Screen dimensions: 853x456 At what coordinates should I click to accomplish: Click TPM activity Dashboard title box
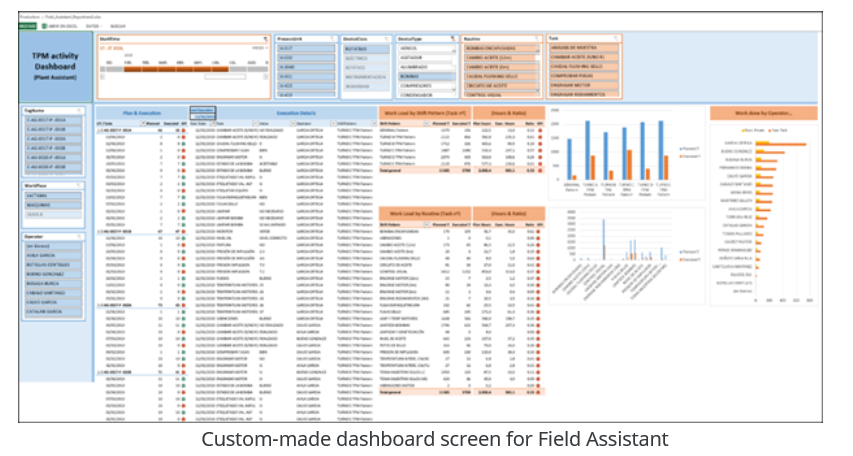point(55,66)
